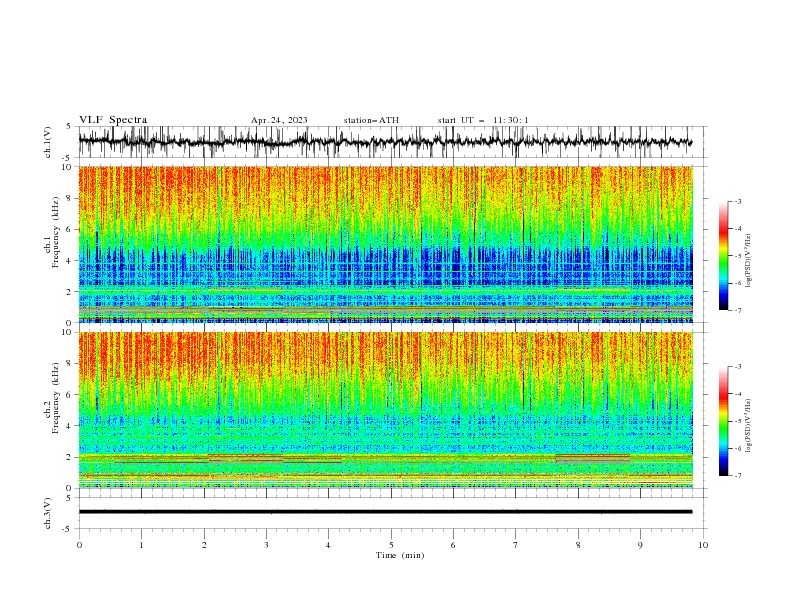
Task: Click time axis tick label "5"
Action: point(391,545)
